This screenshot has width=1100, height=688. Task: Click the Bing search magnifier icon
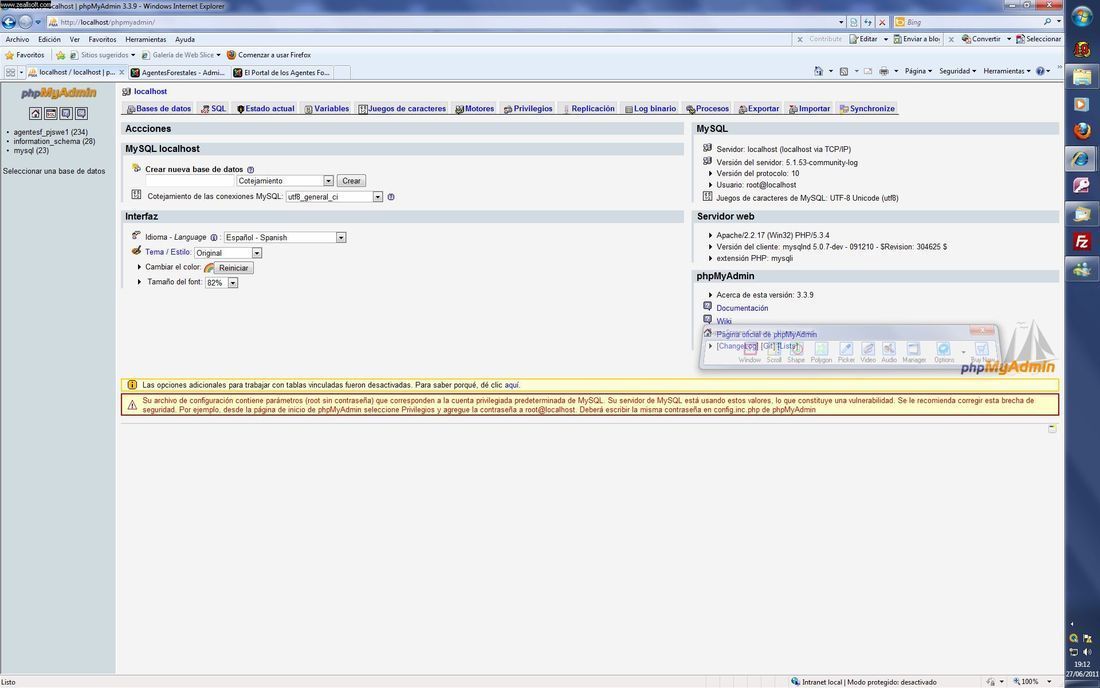click(1047, 22)
